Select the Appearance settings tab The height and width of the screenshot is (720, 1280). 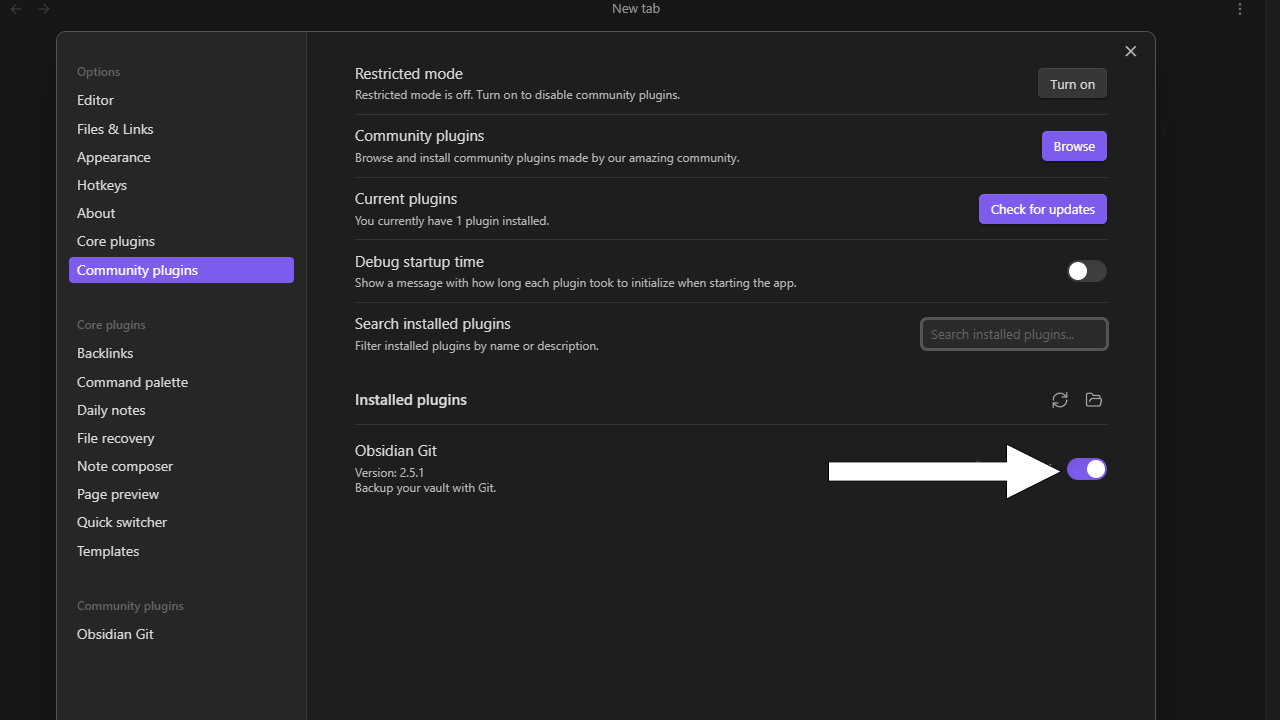click(x=114, y=157)
